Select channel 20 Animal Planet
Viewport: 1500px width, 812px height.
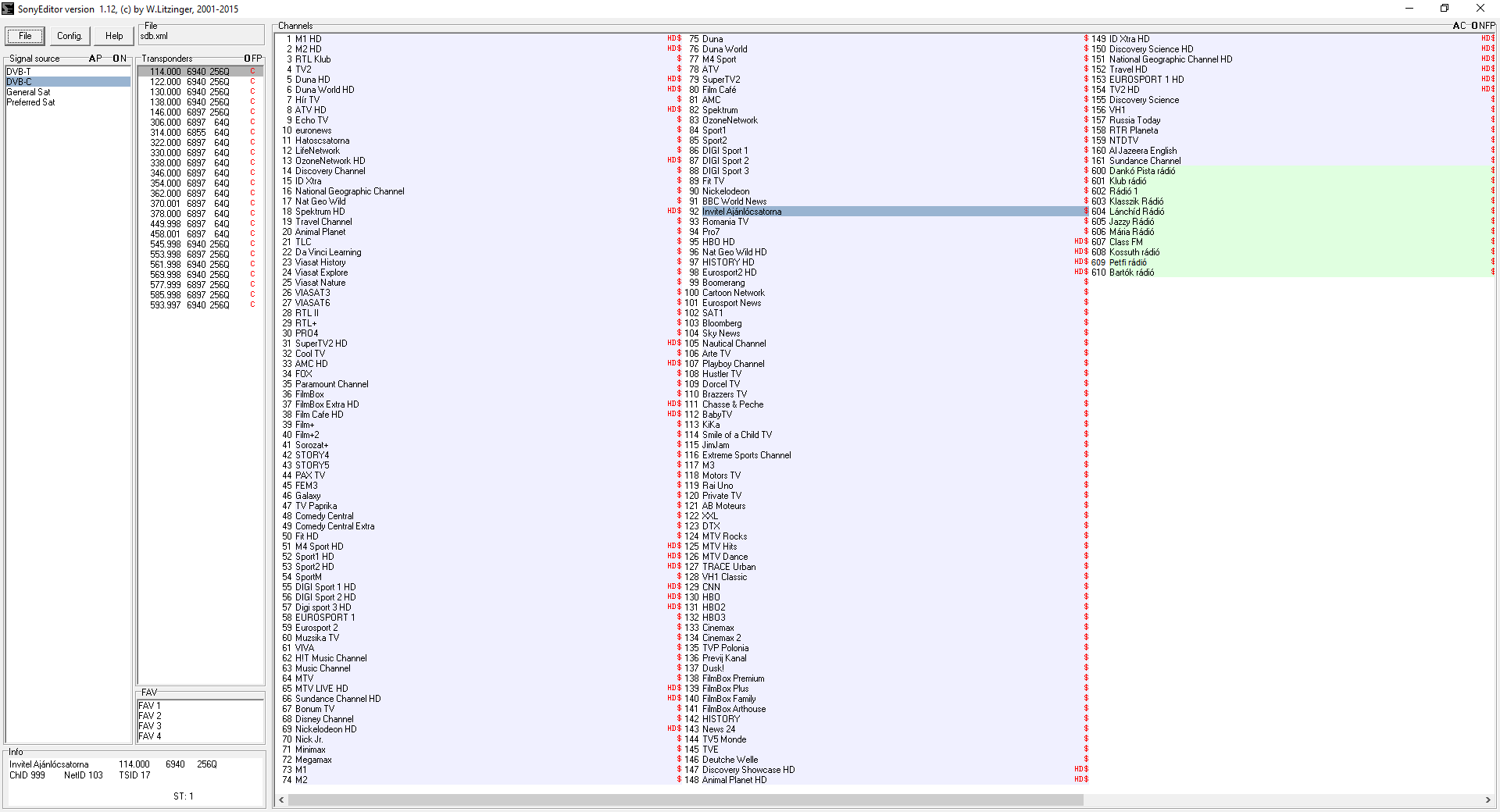480,232
